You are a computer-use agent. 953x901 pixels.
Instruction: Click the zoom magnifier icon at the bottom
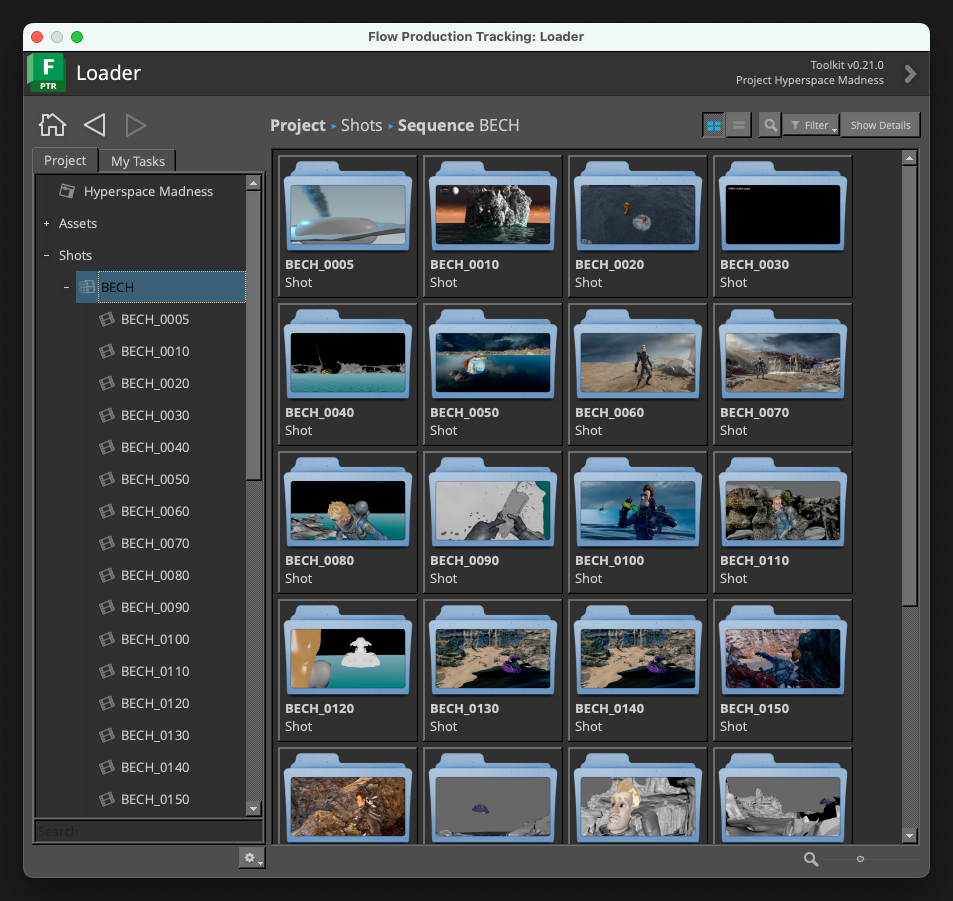click(811, 859)
